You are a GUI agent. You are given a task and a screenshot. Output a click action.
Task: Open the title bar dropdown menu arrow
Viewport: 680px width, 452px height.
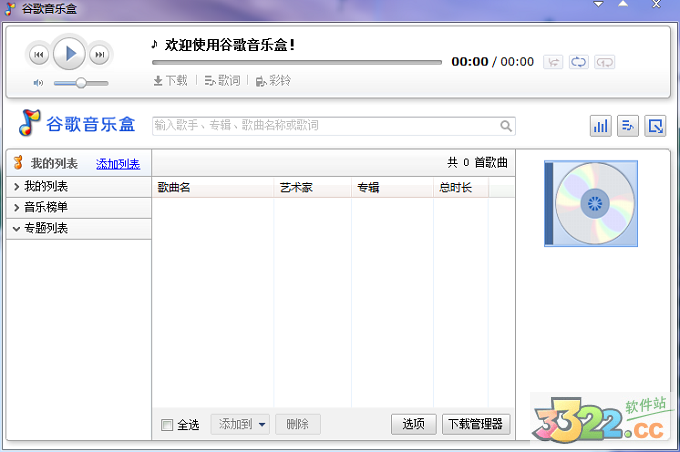[x=598, y=4]
